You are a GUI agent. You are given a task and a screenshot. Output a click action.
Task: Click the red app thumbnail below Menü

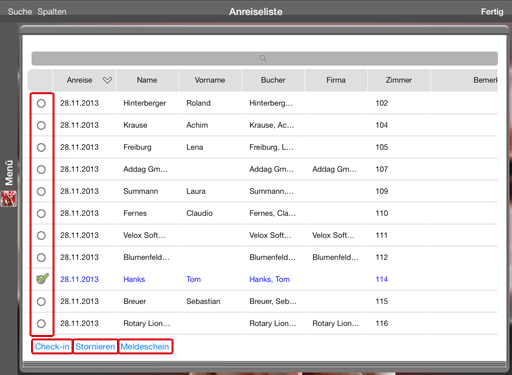[9, 198]
